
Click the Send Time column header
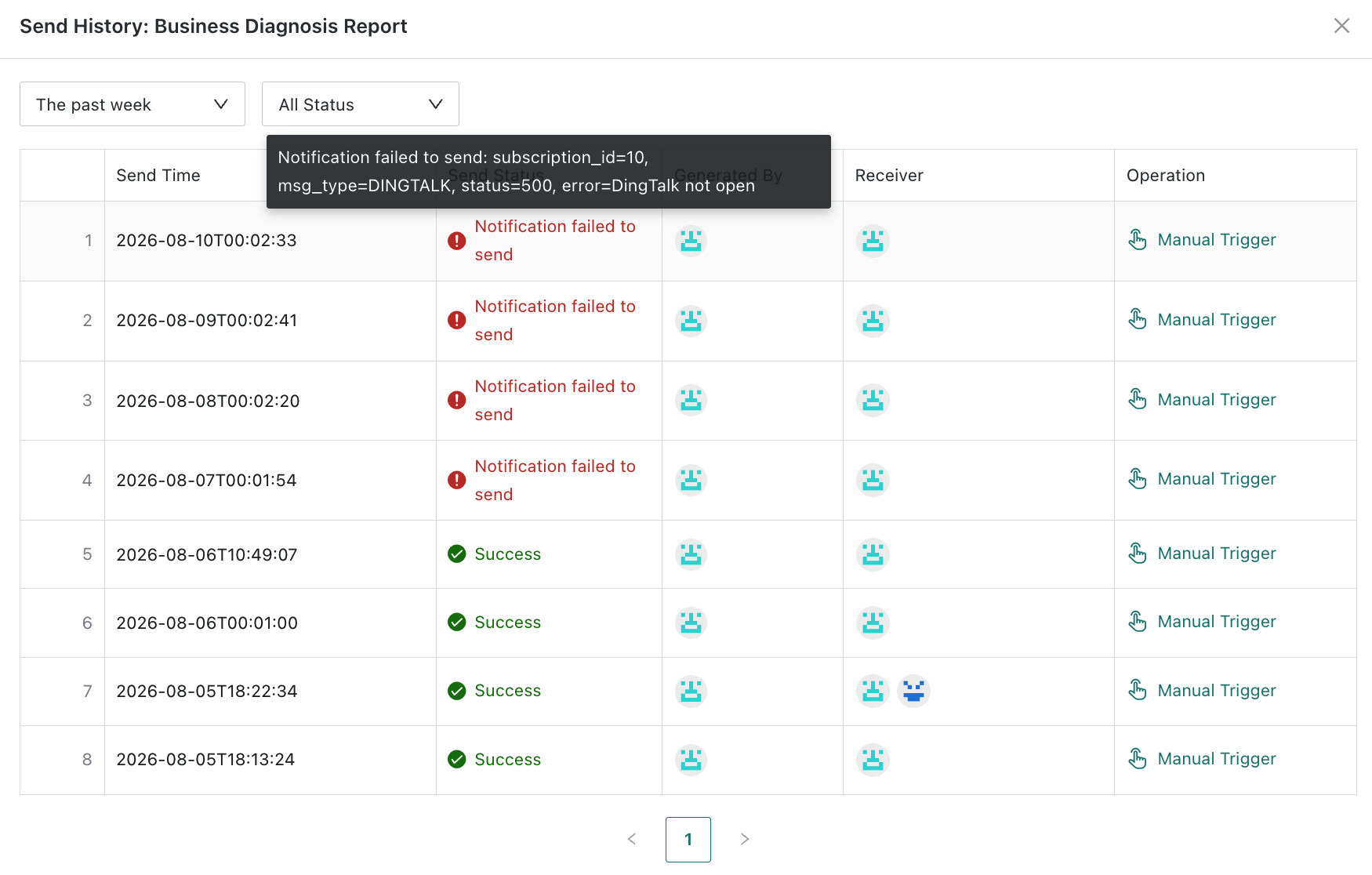tap(158, 176)
